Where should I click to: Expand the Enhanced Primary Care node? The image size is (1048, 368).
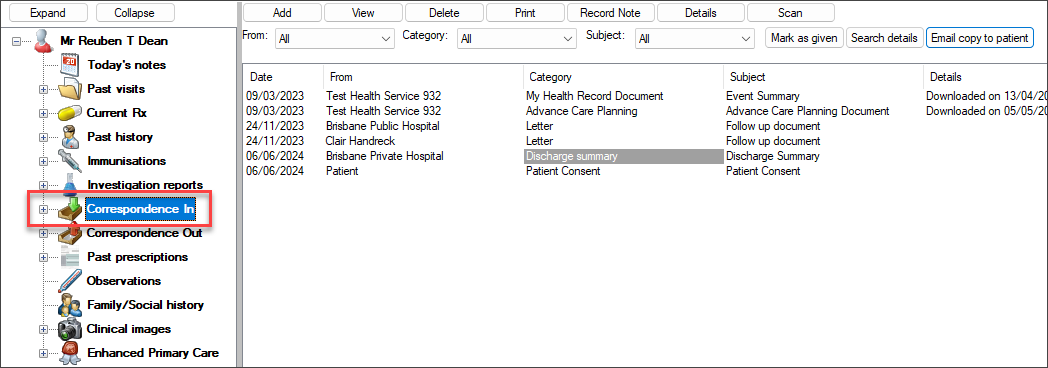pos(44,353)
